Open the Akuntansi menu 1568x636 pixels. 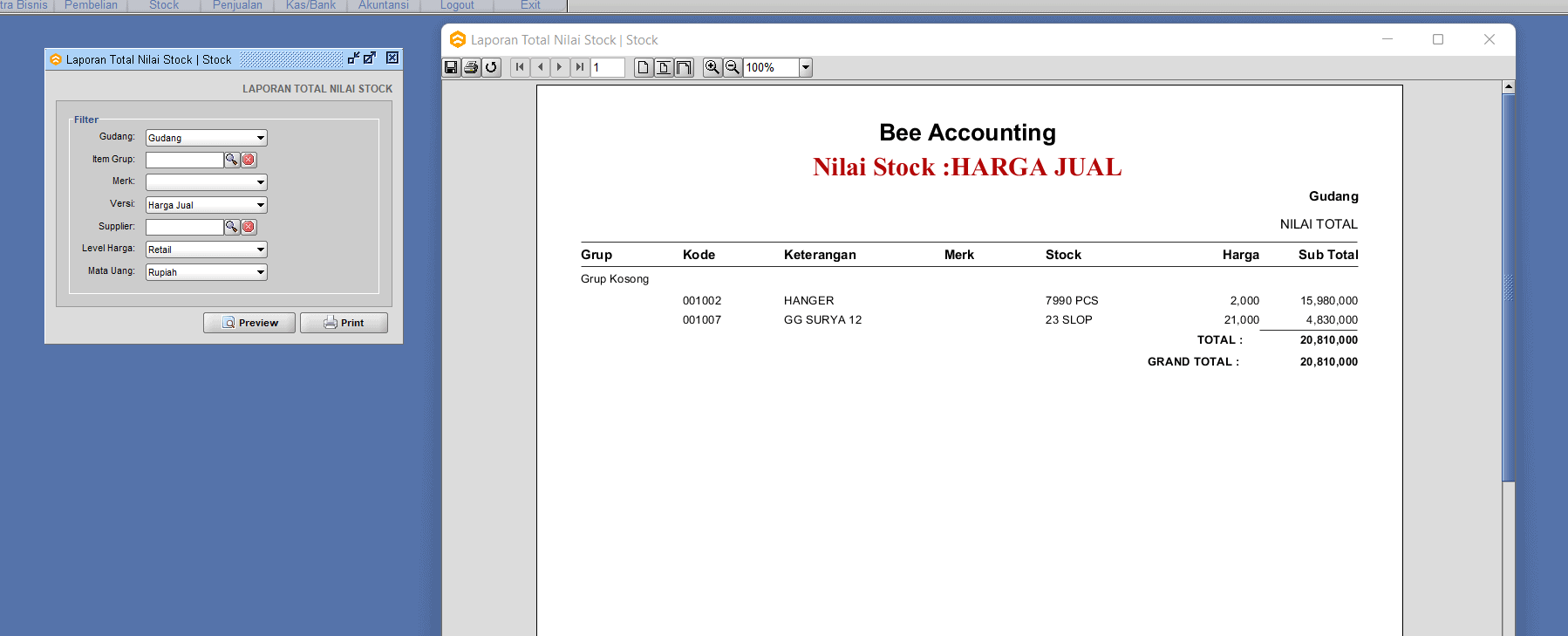(x=384, y=5)
